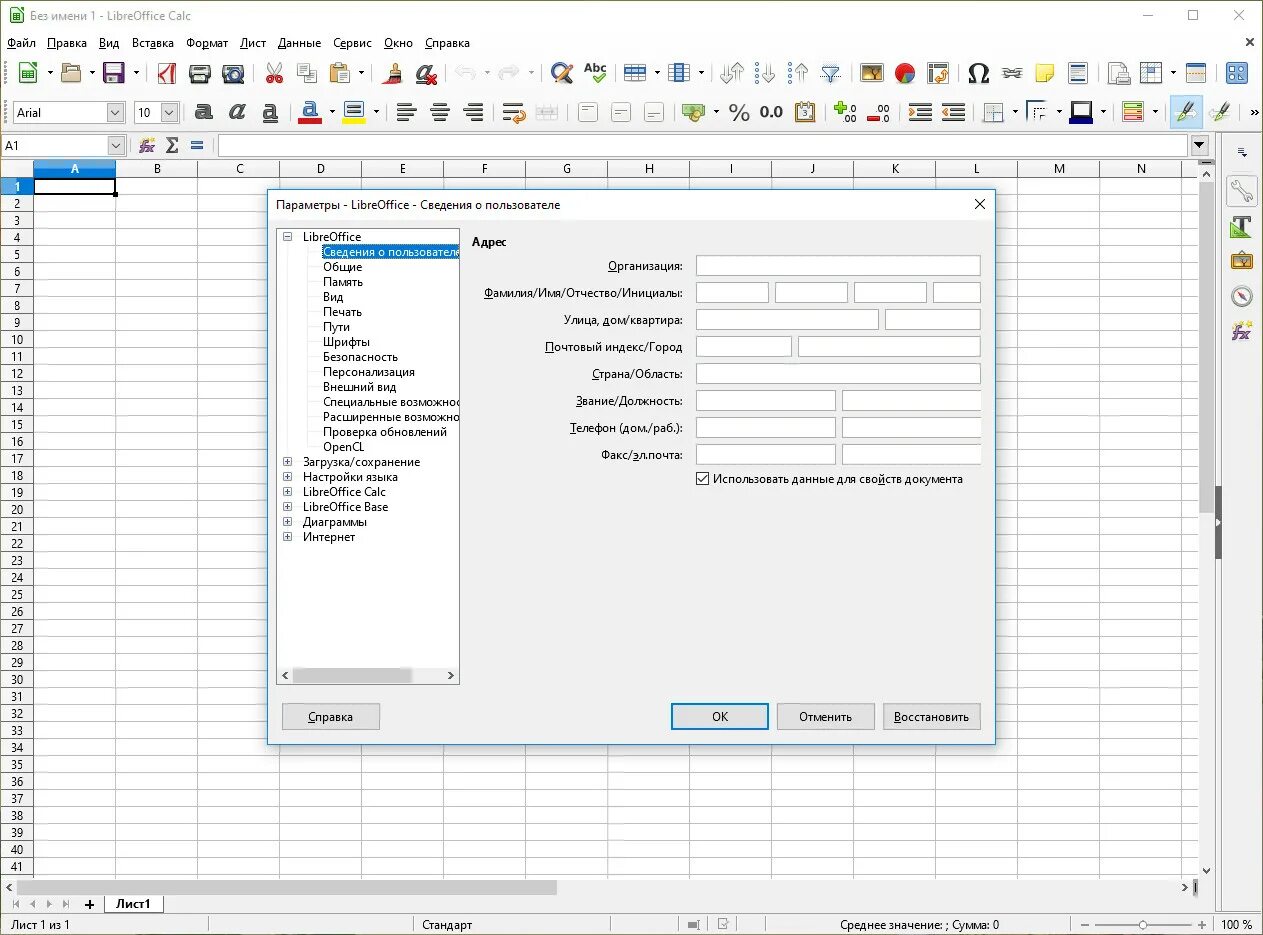Click the Center Horizontally alignment icon
This screenshot has height=935, width=1263.
click(x=440, y=112)
